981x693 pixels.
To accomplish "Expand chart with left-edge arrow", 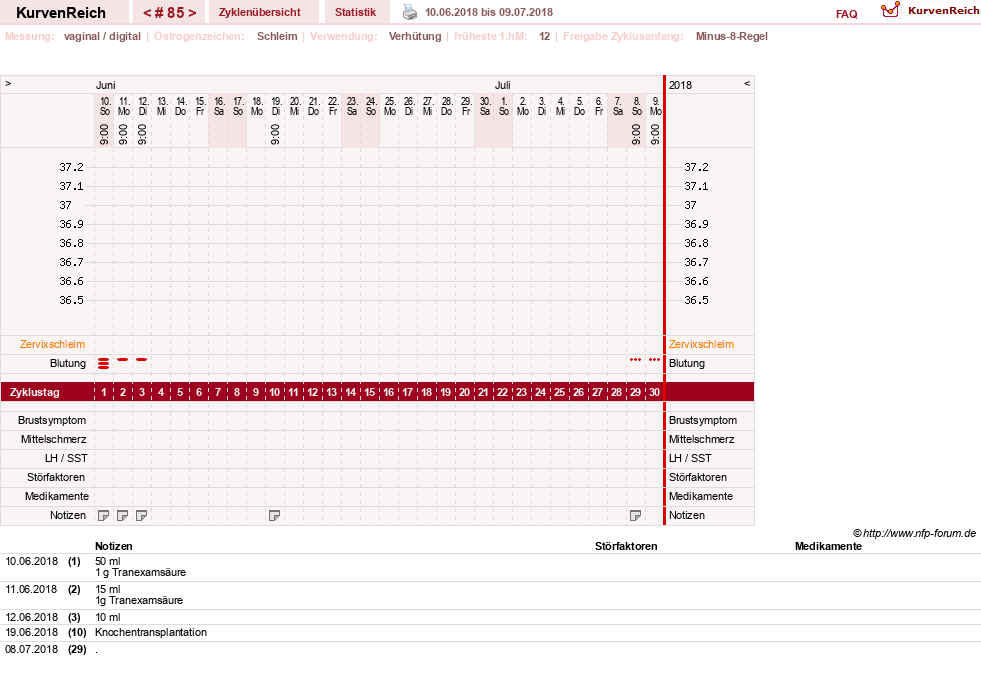I will (x=8, y=83).
